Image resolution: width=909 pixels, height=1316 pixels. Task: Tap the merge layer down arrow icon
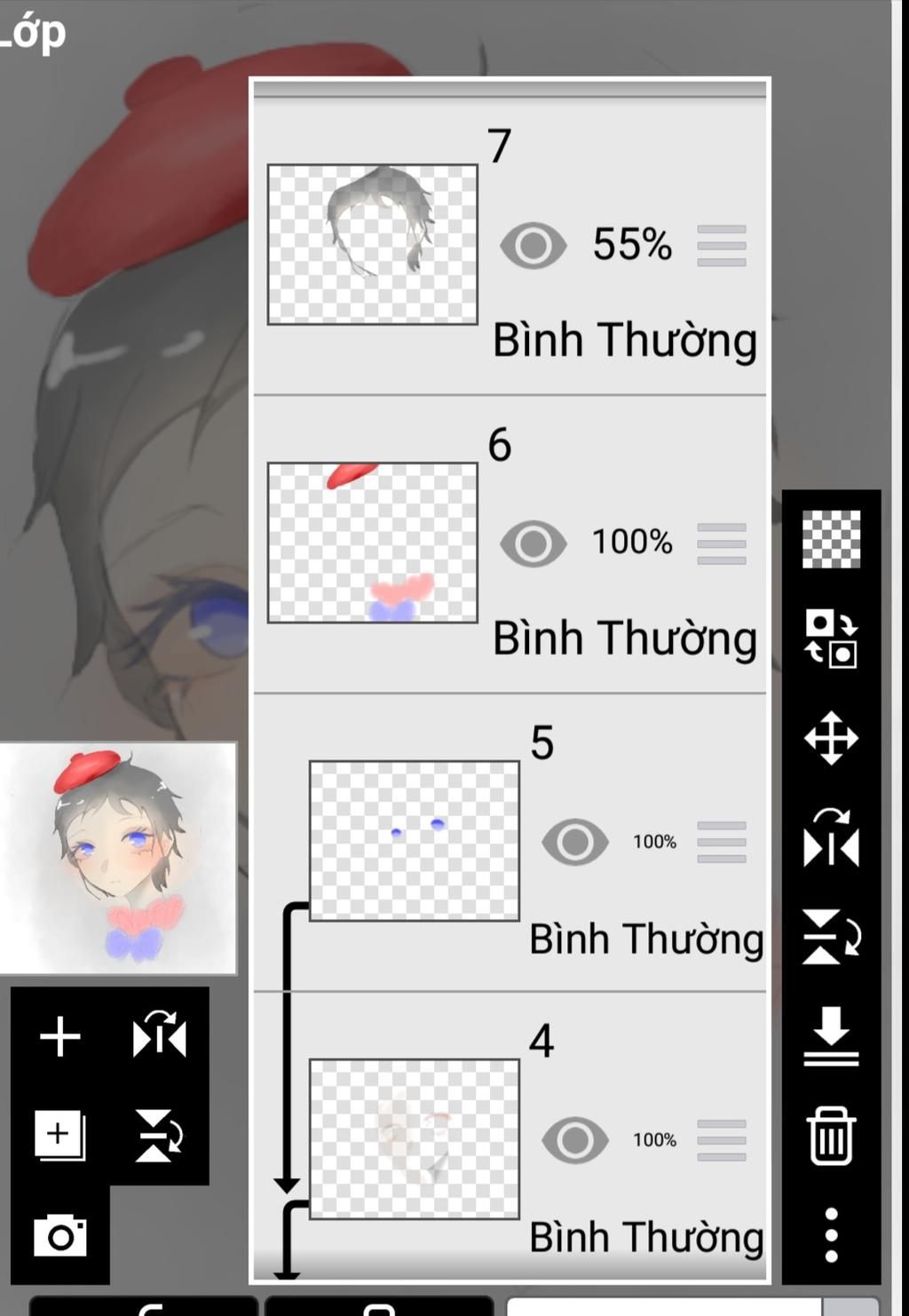831,1035
